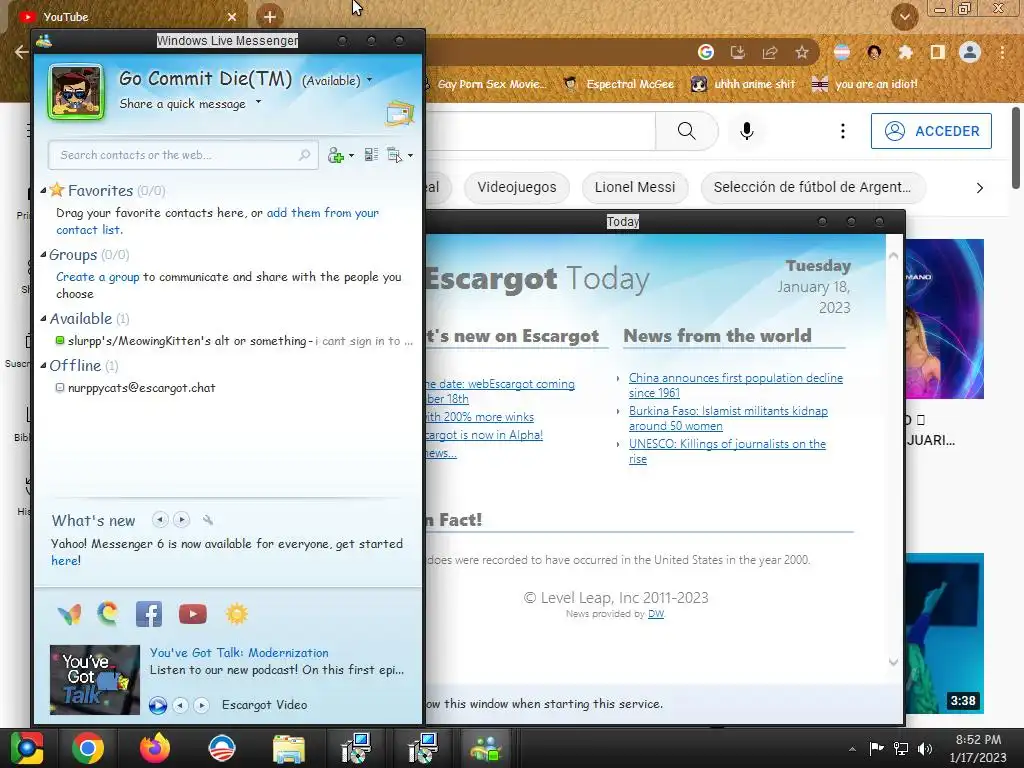Screen dimensions: 1024x768
Task: Click the Create a group link
Action: point(97,277)
